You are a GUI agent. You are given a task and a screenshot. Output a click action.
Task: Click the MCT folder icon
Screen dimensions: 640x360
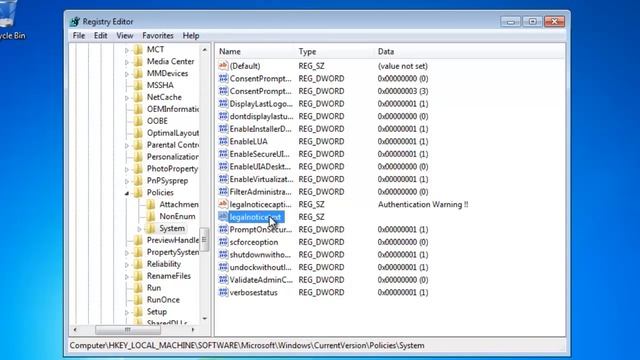click(x=138, y=49)
